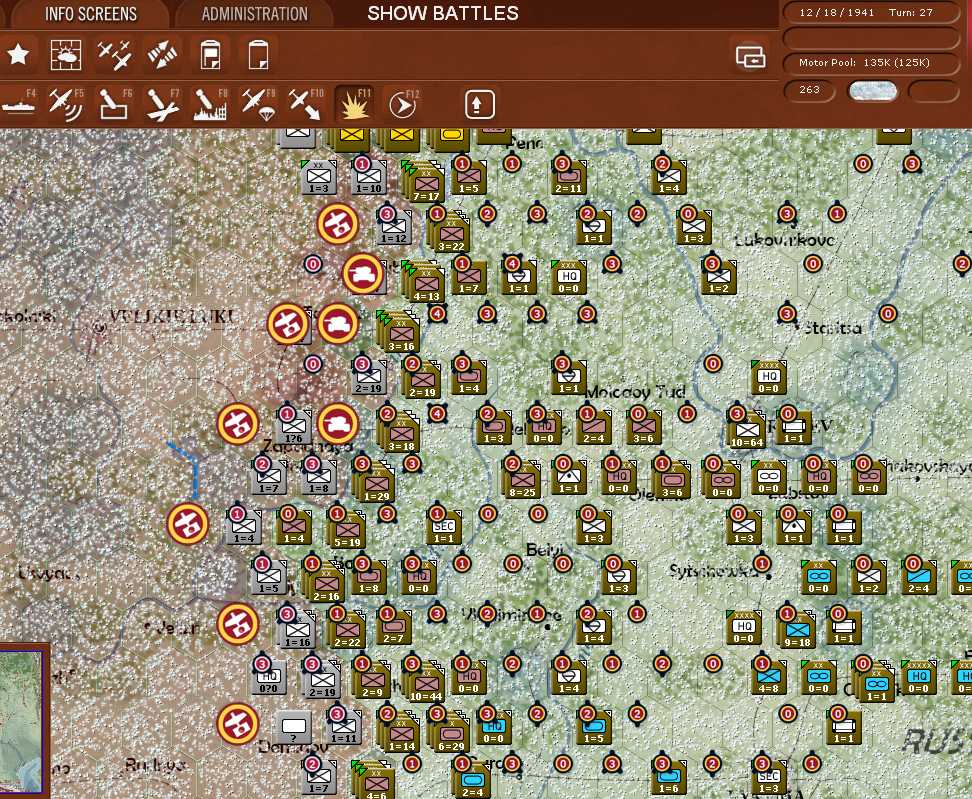The image size is (972, 799).
Task: Select the F8 bomb city mode icon
Action: 211,104
